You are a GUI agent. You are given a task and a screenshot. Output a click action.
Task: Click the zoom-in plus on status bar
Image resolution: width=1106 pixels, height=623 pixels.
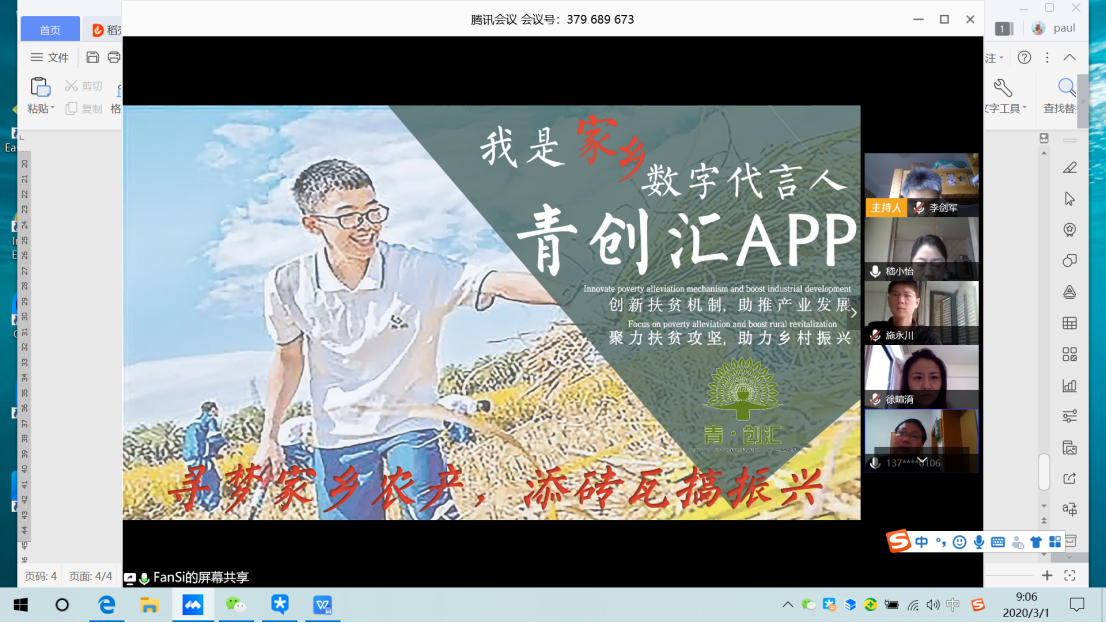pos(1047,576)
